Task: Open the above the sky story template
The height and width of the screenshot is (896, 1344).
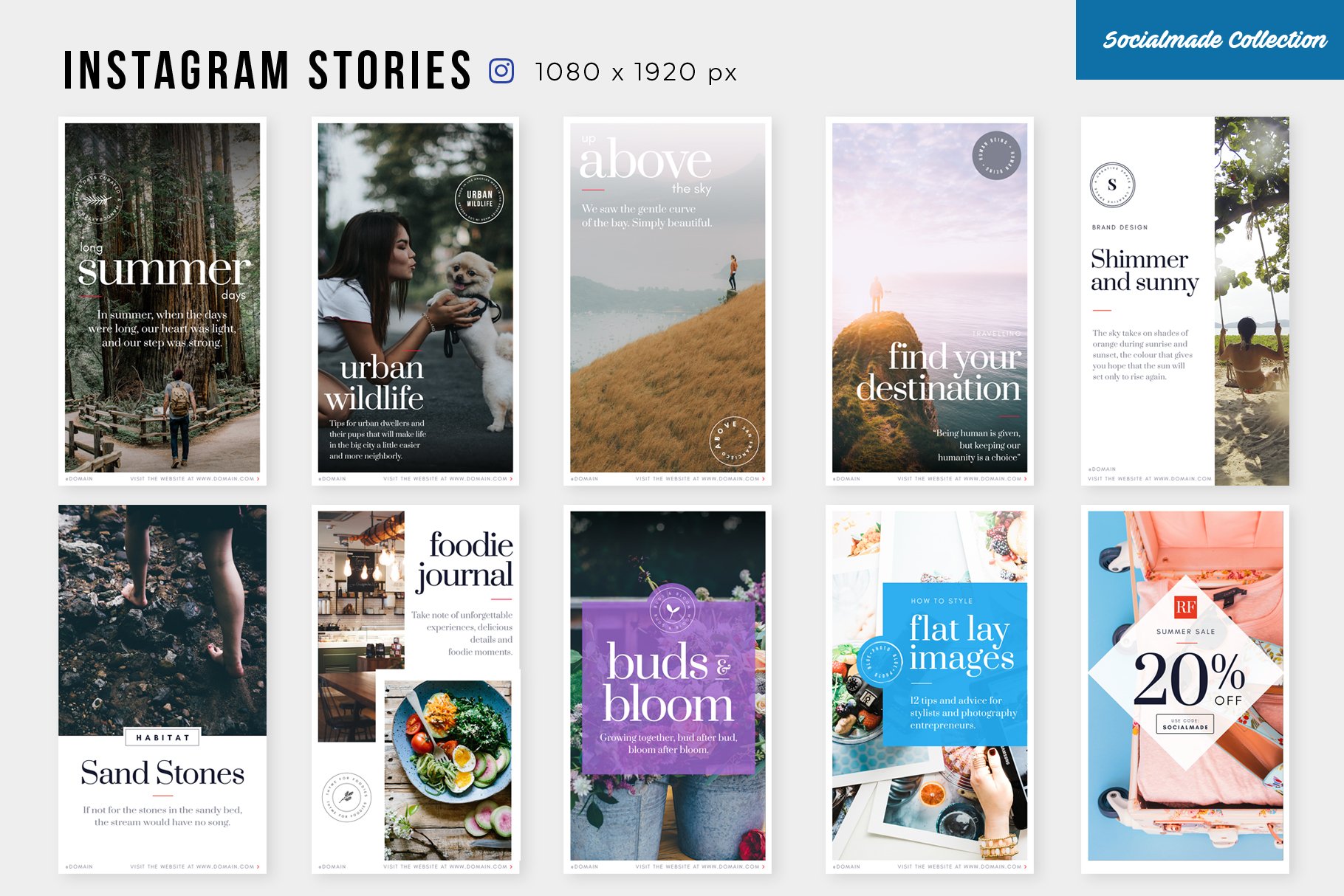Action: (668, 301)
